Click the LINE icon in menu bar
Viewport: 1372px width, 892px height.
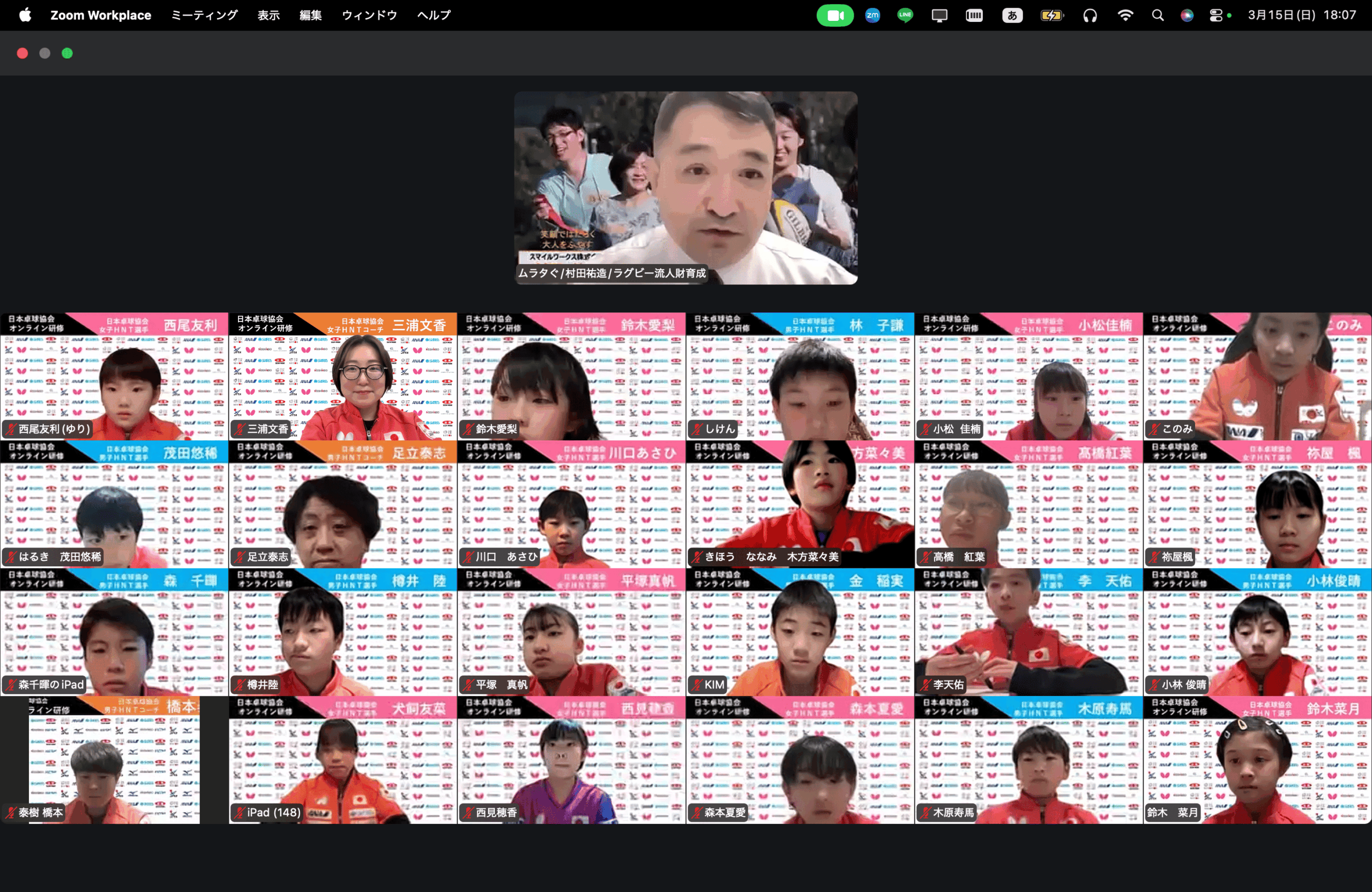click(x=905, y=16)
